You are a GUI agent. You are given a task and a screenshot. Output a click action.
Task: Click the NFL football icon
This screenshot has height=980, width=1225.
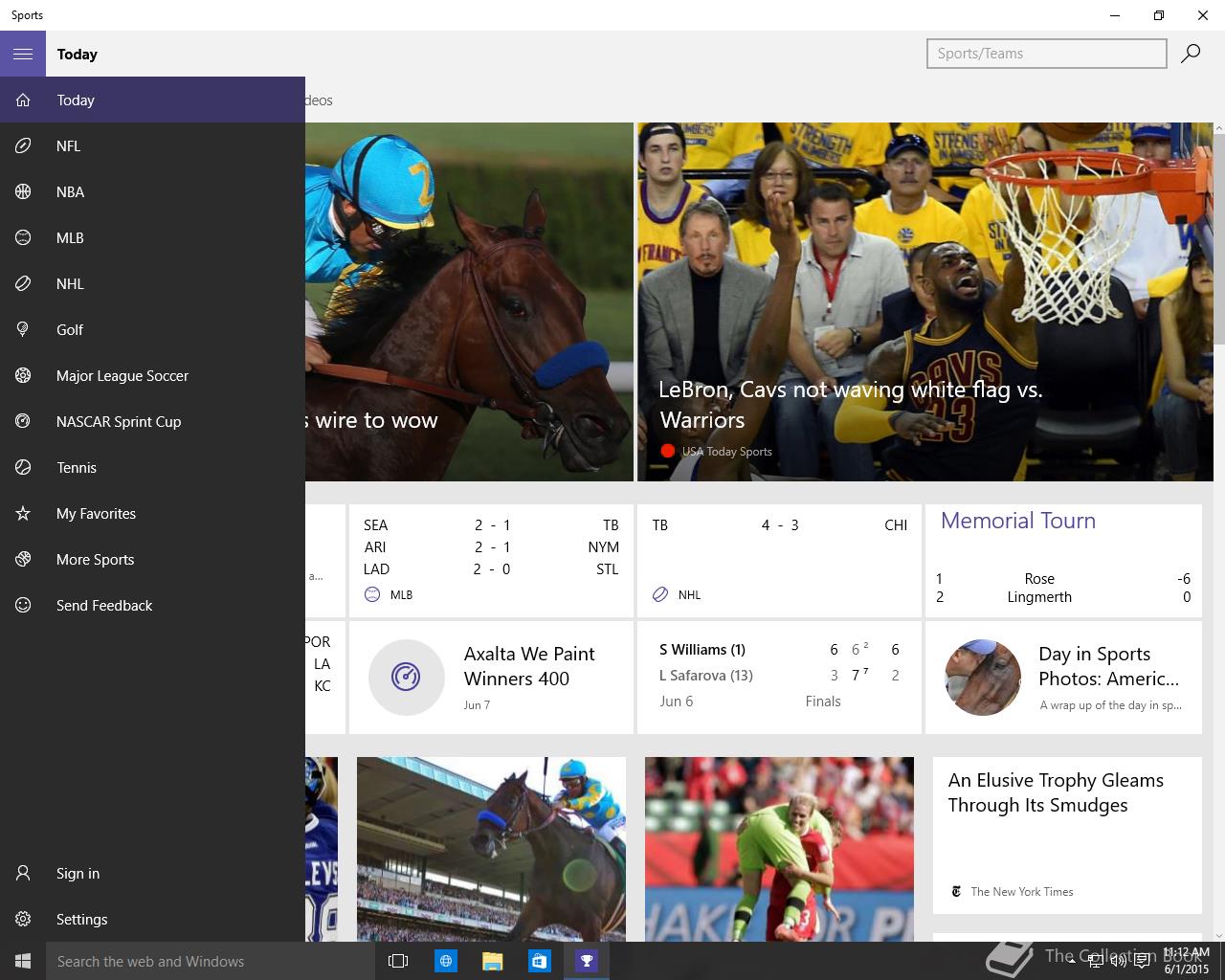(x=23, y=145)
